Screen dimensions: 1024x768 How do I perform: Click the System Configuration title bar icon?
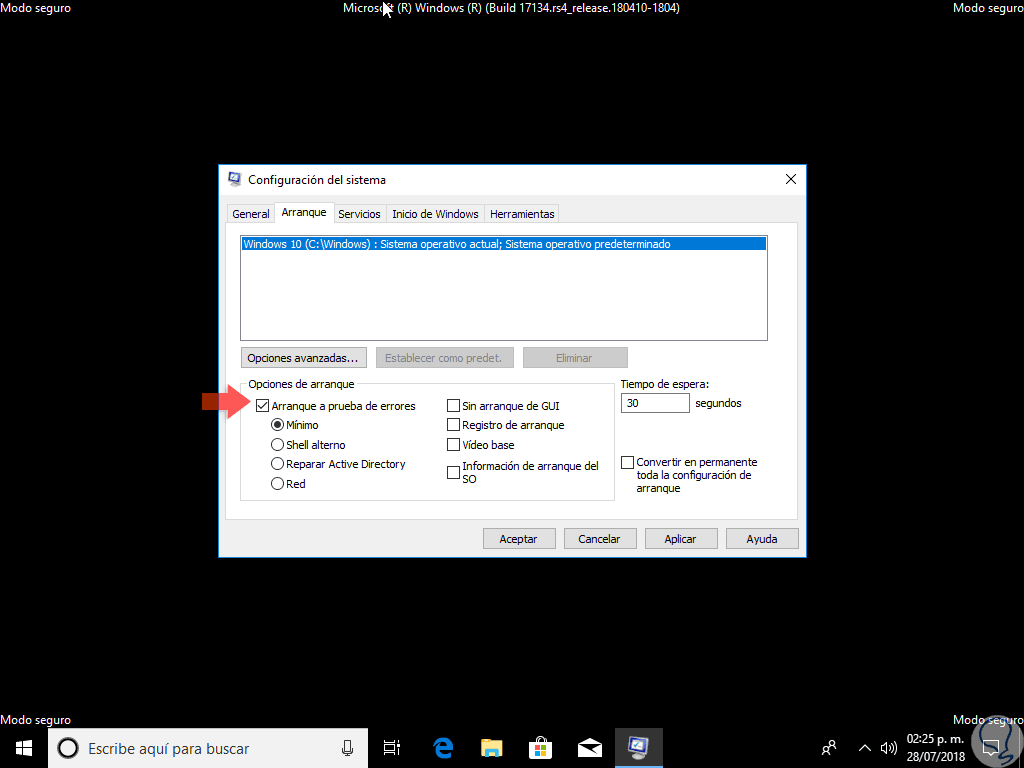(x=234, y=179)
